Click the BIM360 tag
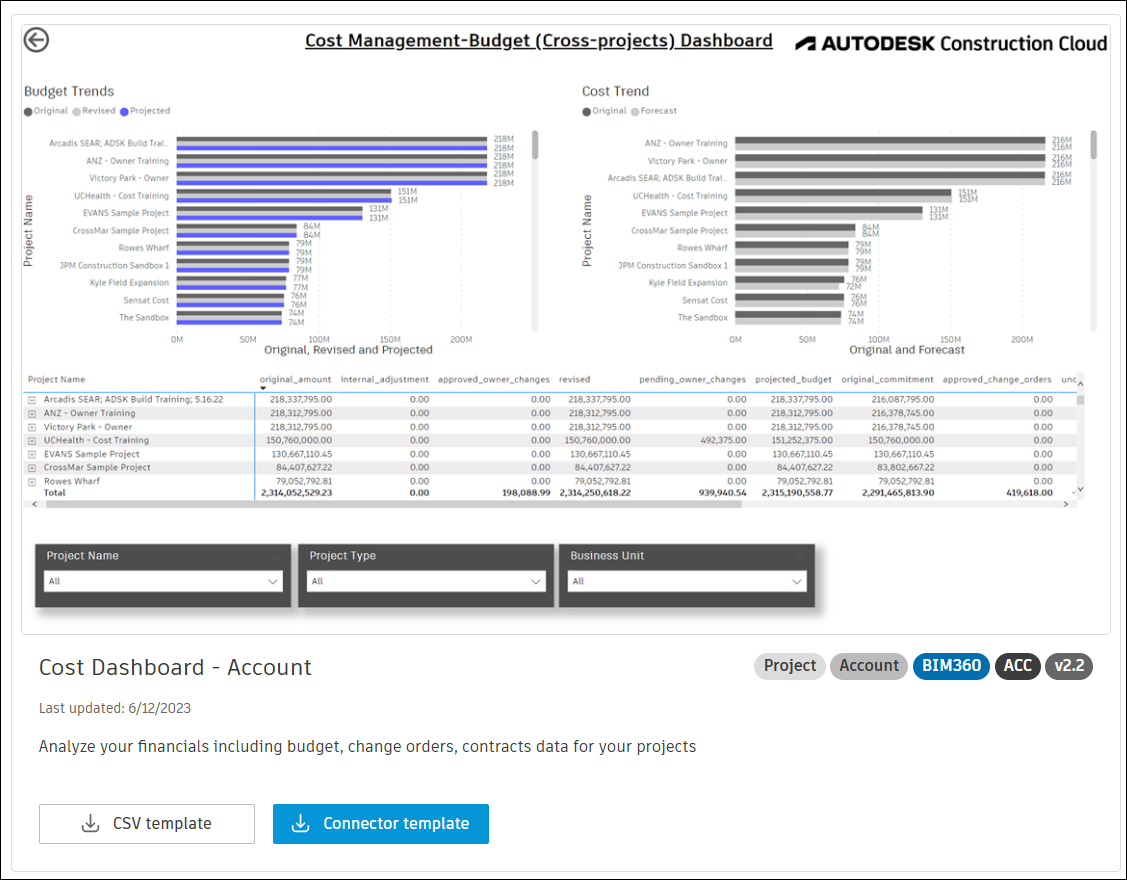The height and width of the screenshot is (880, 1127). (x=951, y=666)
